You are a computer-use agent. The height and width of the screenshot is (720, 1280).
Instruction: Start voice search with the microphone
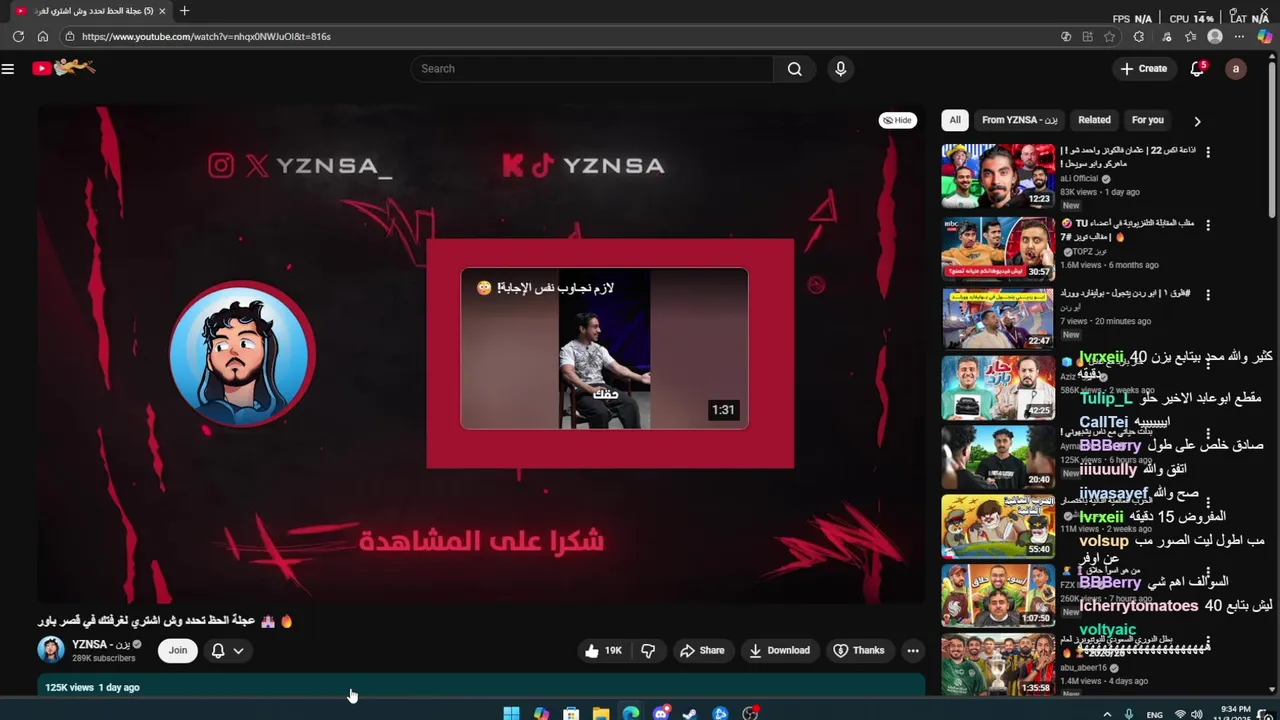click(840, 69)
